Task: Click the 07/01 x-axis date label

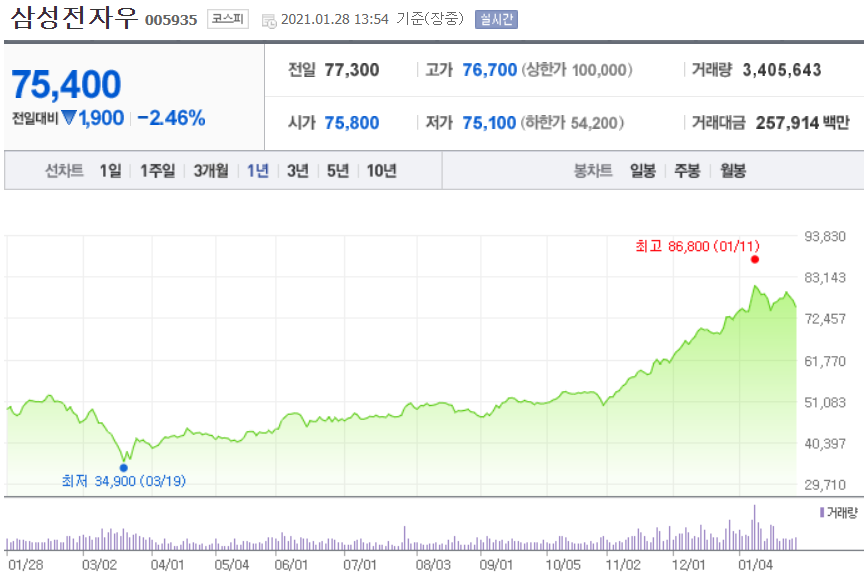Action: [x=360, y=565]
